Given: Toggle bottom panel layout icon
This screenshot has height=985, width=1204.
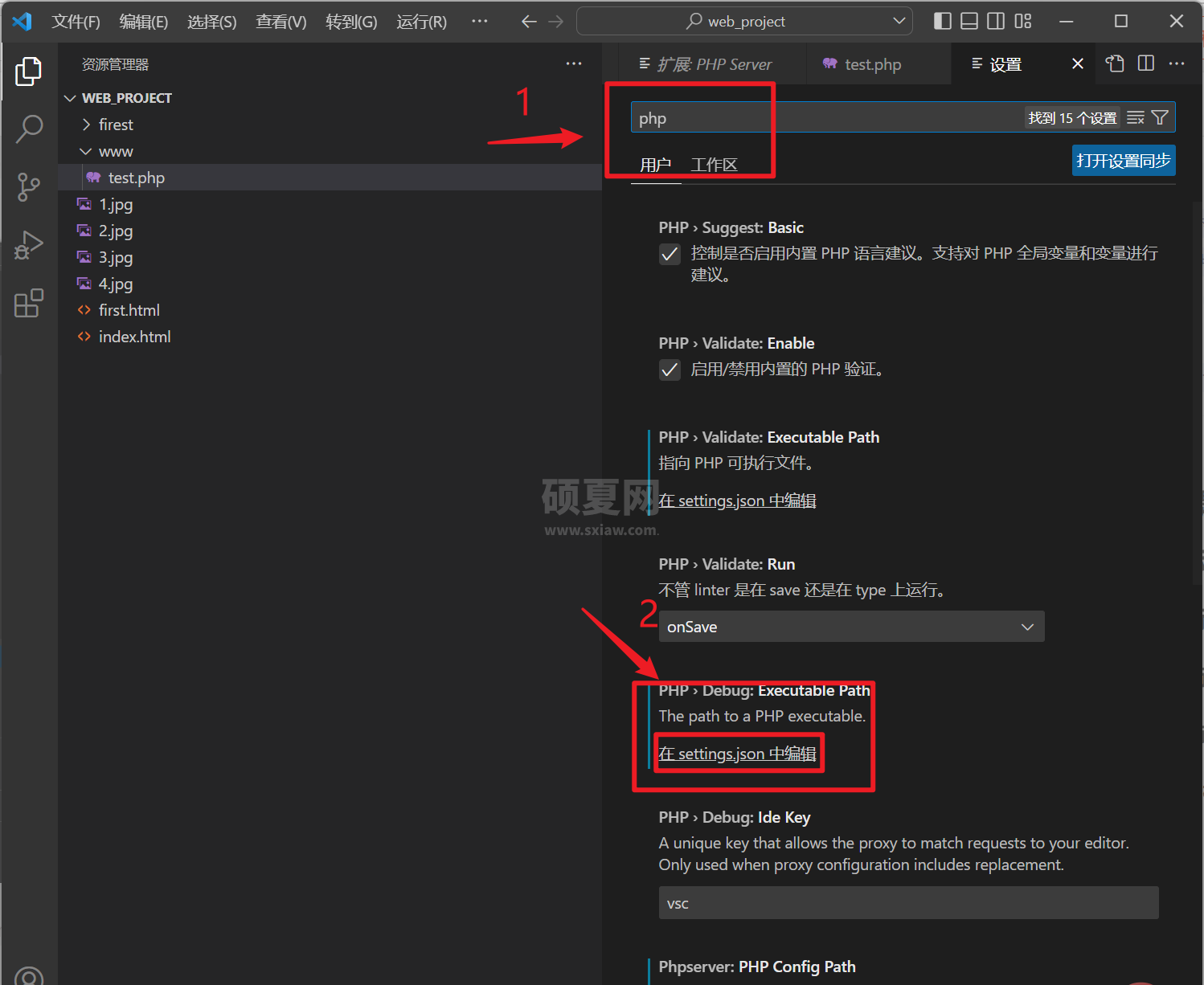Looking at the screenshot, I should click(x=969, y=22).
